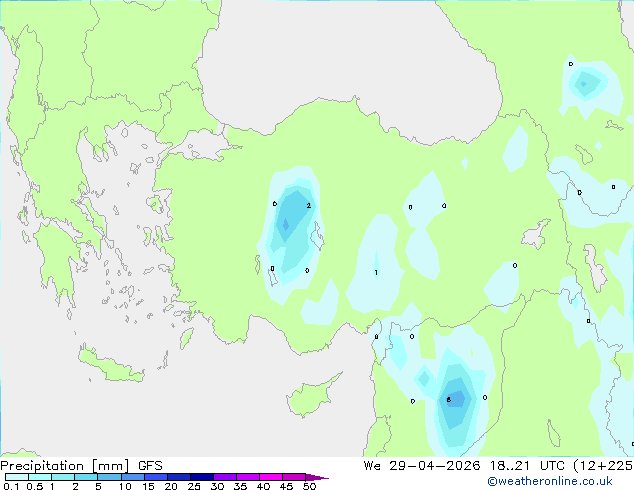Click the "20" legend scale label
This screenshot has width=634, height=490.
(x=171, y=486)
